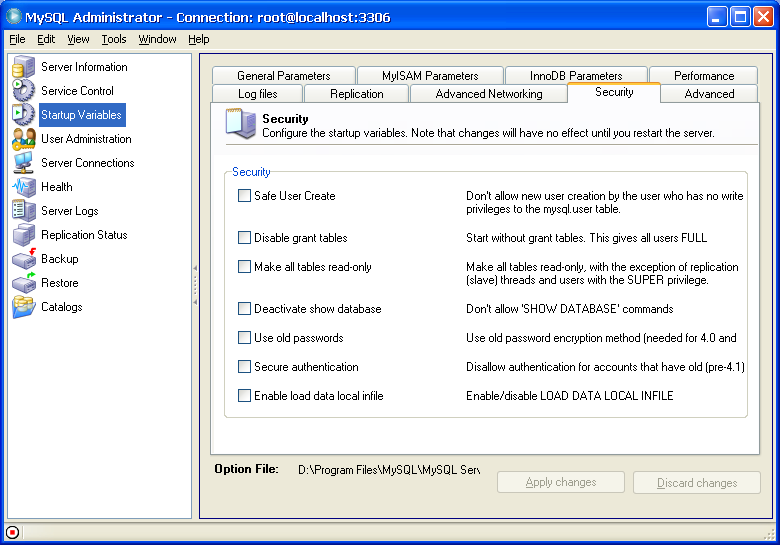Image resolution: width=780 pixels, height=545 pixels.
Task: Open Replication Status section label
Action: pyautogui.click(x=84, y=235)
